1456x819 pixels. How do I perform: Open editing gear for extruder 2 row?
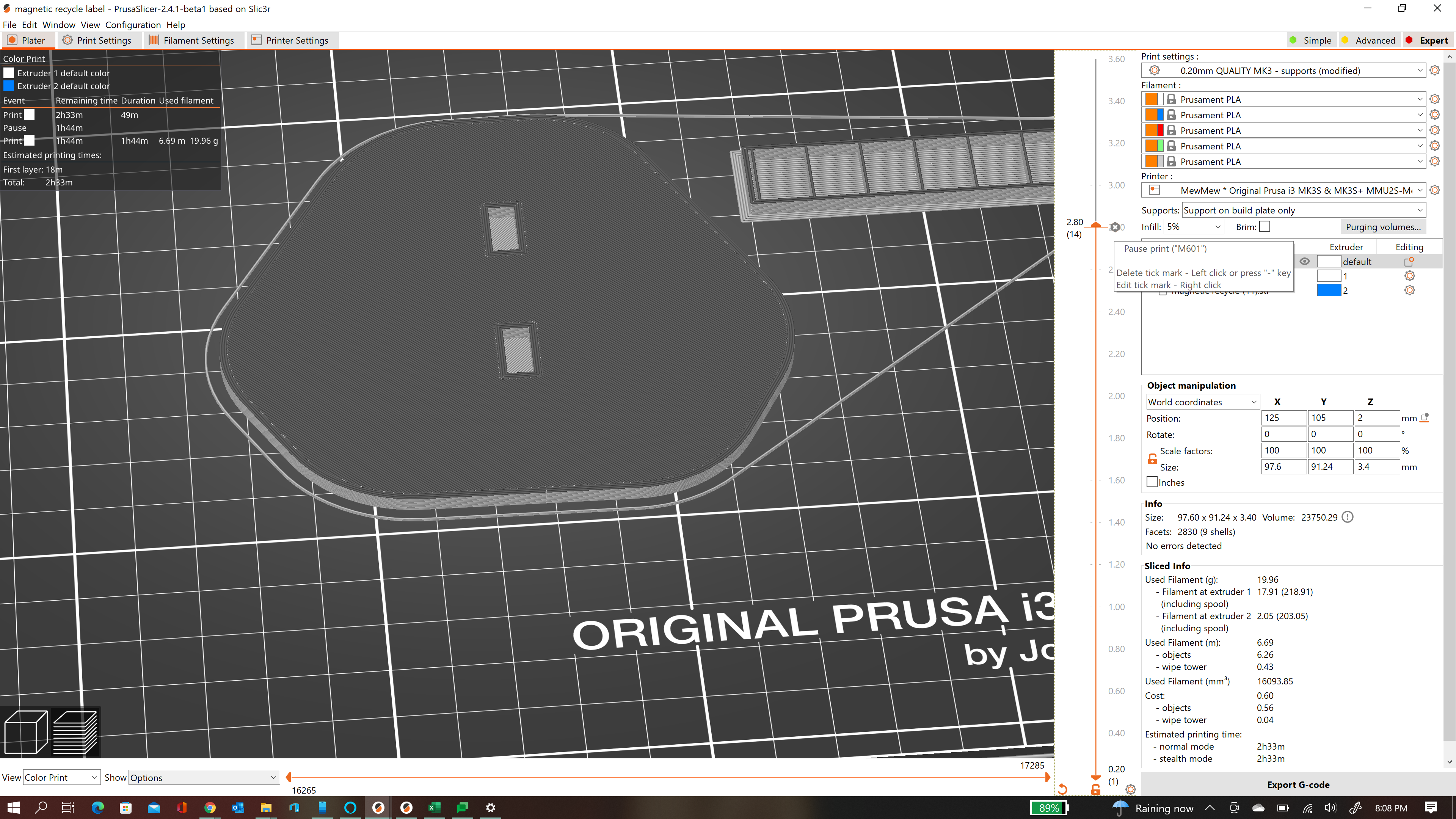click(x=1409, y=290)
